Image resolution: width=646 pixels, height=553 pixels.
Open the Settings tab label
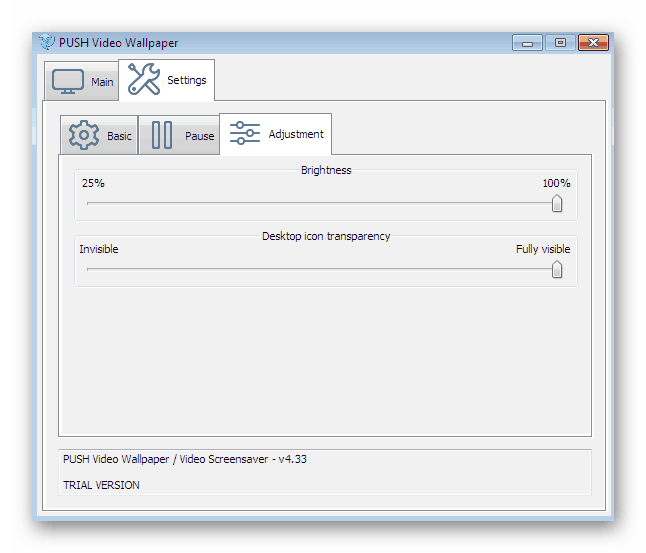click(x=187, y=80)
